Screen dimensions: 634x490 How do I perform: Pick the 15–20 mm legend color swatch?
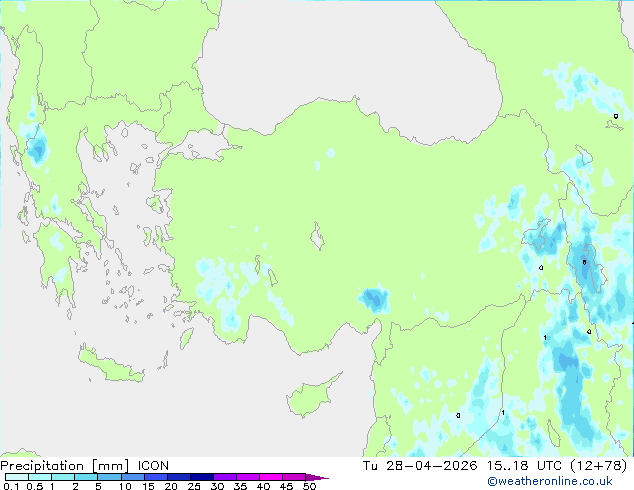(x=156, y=477)
